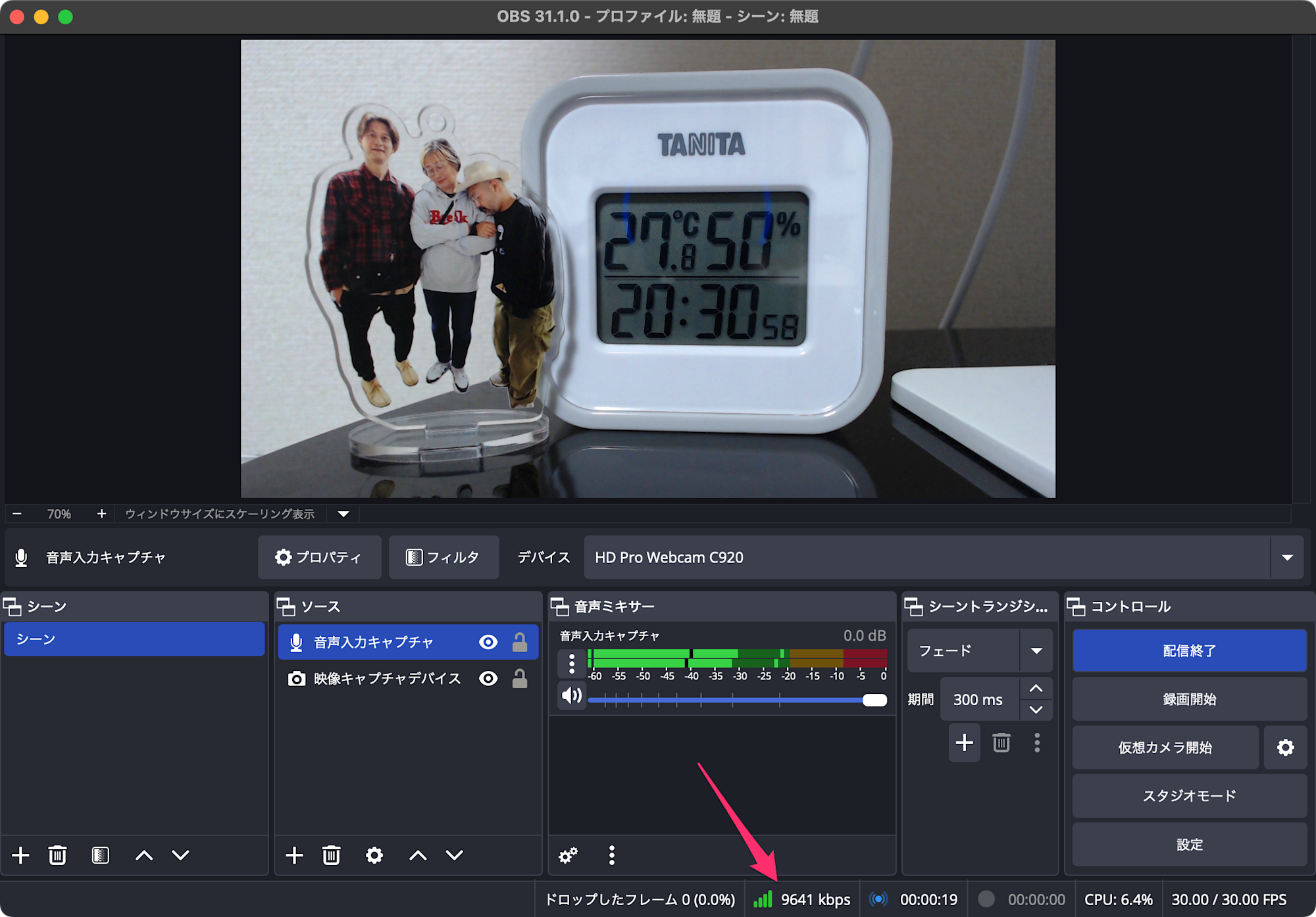Open transition properties three-dot menu

tap(1037, 743)
